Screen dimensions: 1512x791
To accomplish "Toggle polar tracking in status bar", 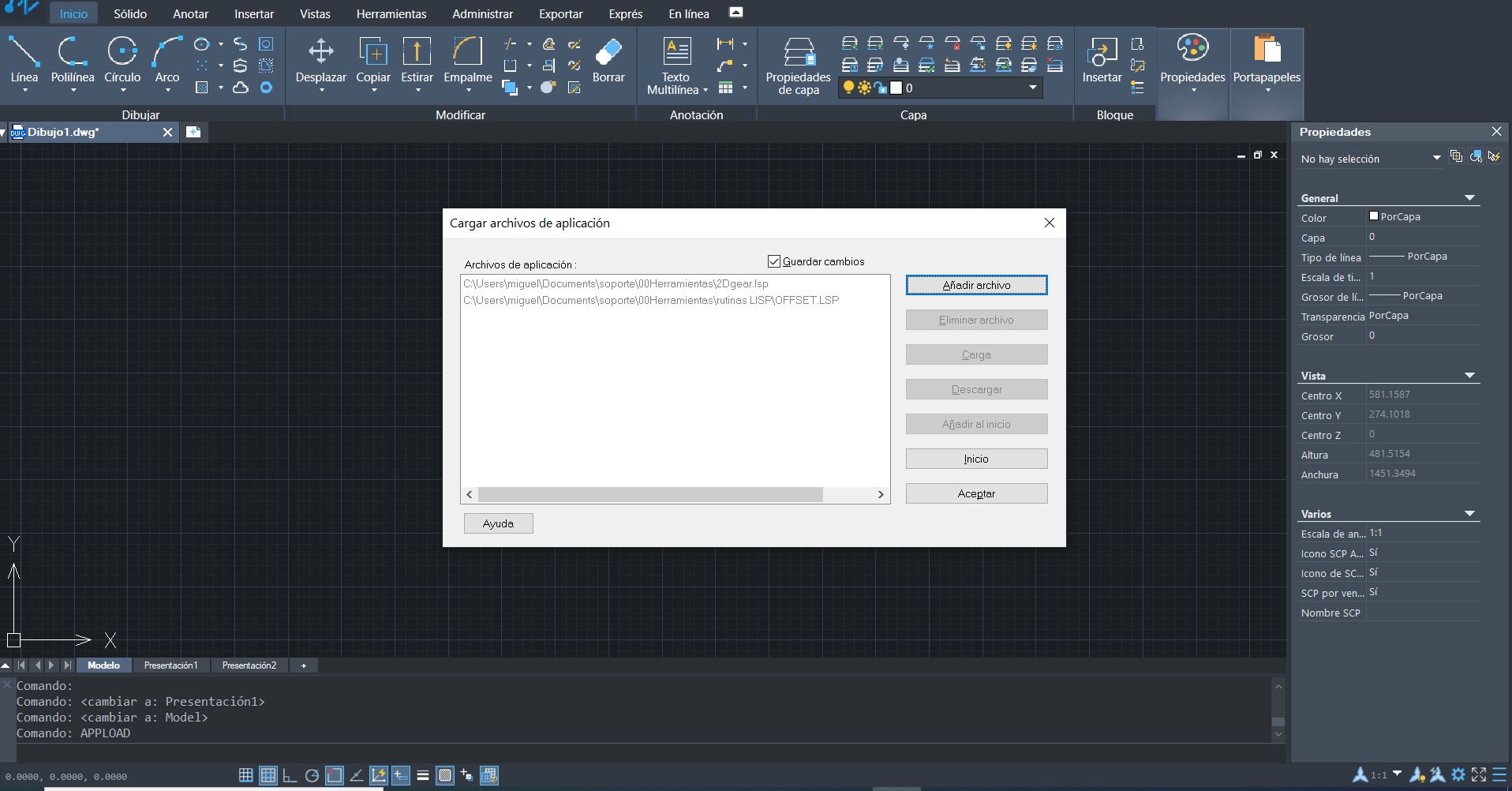I will pyautogui.click(x=312, y=775).
